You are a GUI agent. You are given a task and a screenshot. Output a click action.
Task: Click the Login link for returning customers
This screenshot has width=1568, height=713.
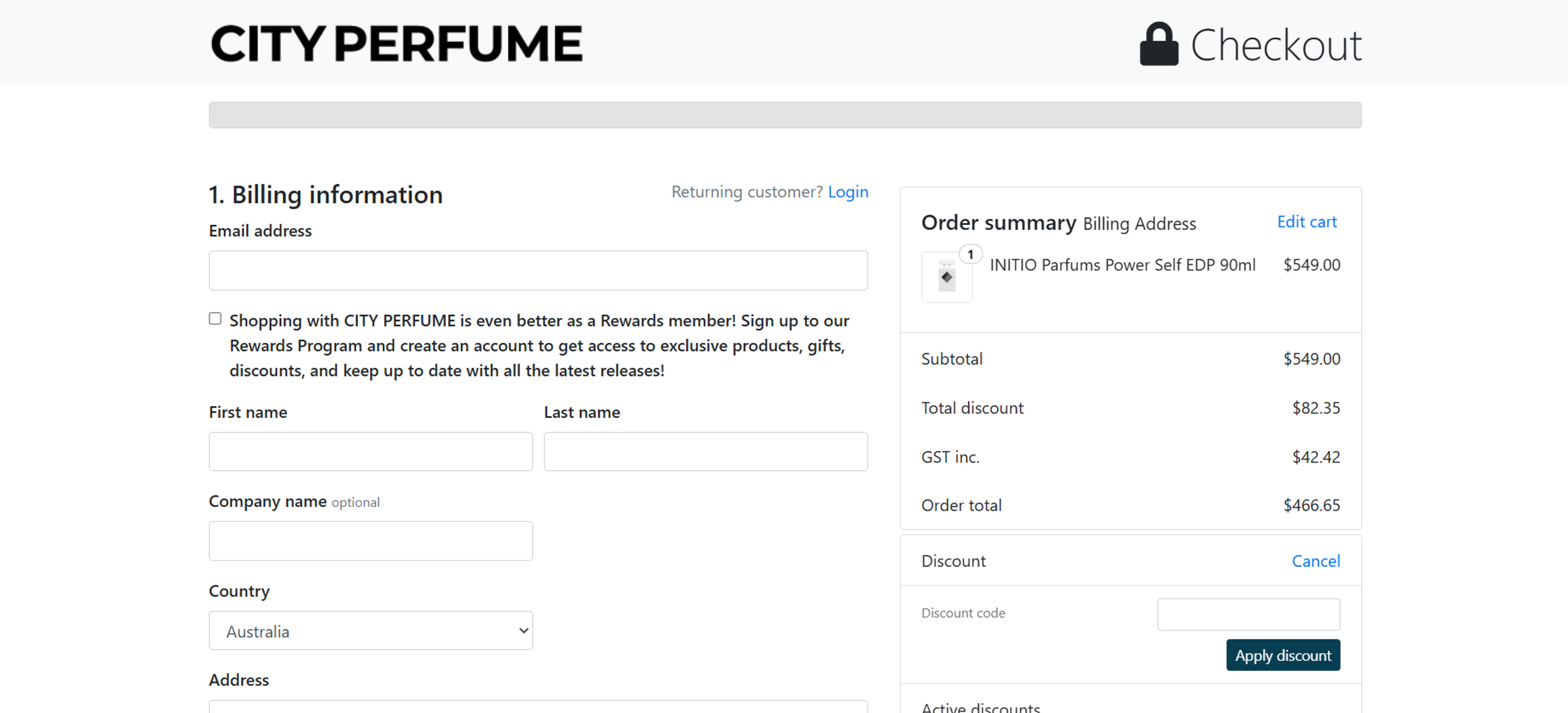point(847,192)
